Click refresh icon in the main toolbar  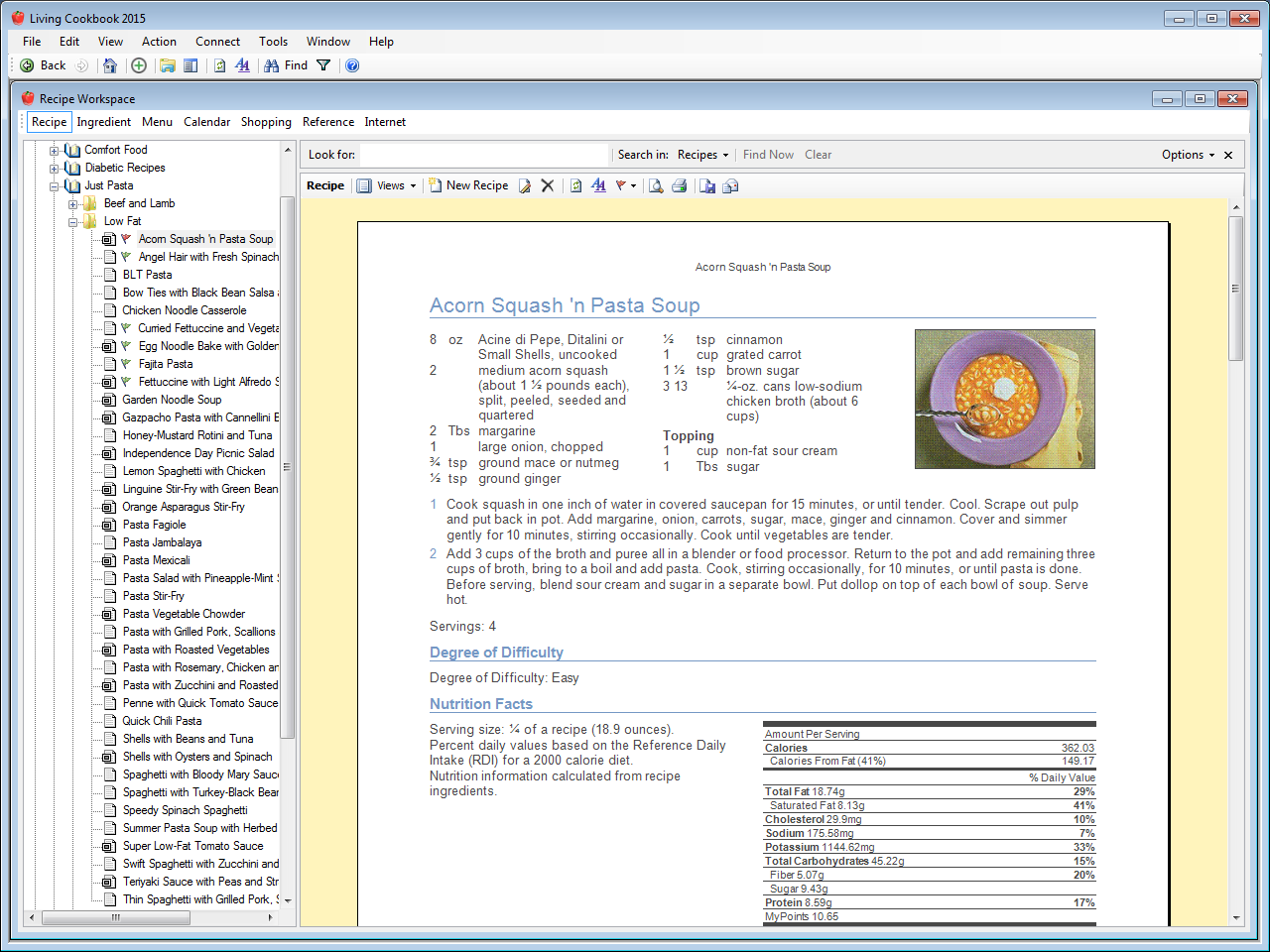220,65
